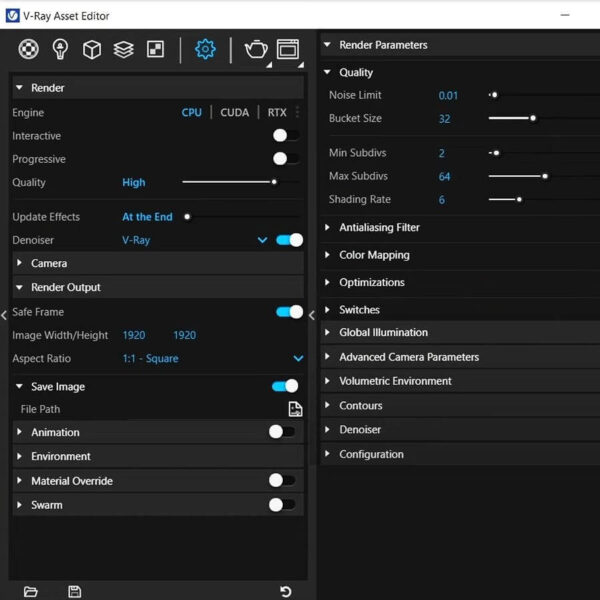Click the Bucket Size slider handle
Screen dimensions: 600x600
tap(533, 118)
